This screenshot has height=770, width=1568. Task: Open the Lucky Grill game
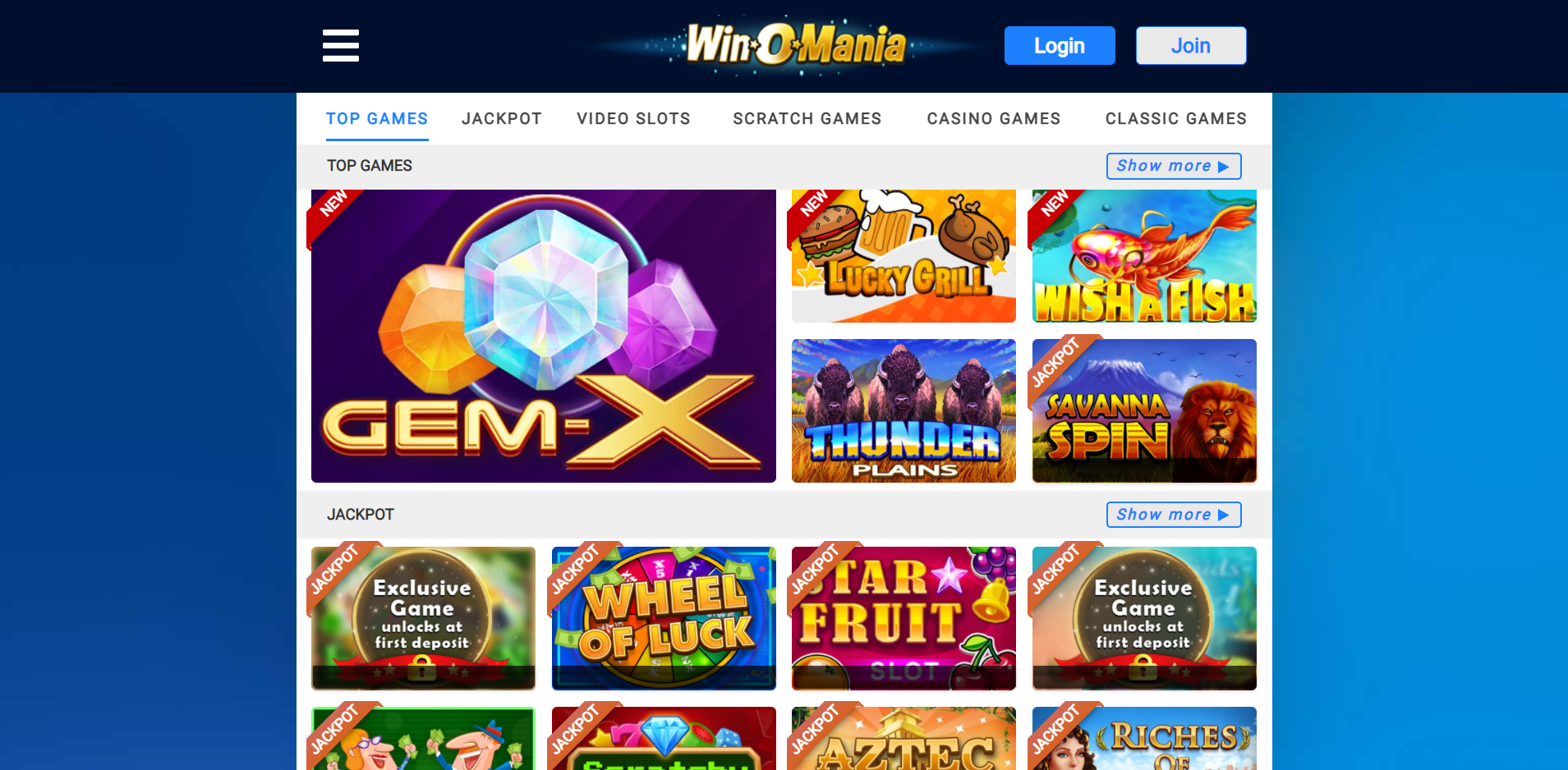(x=904, y=256)
